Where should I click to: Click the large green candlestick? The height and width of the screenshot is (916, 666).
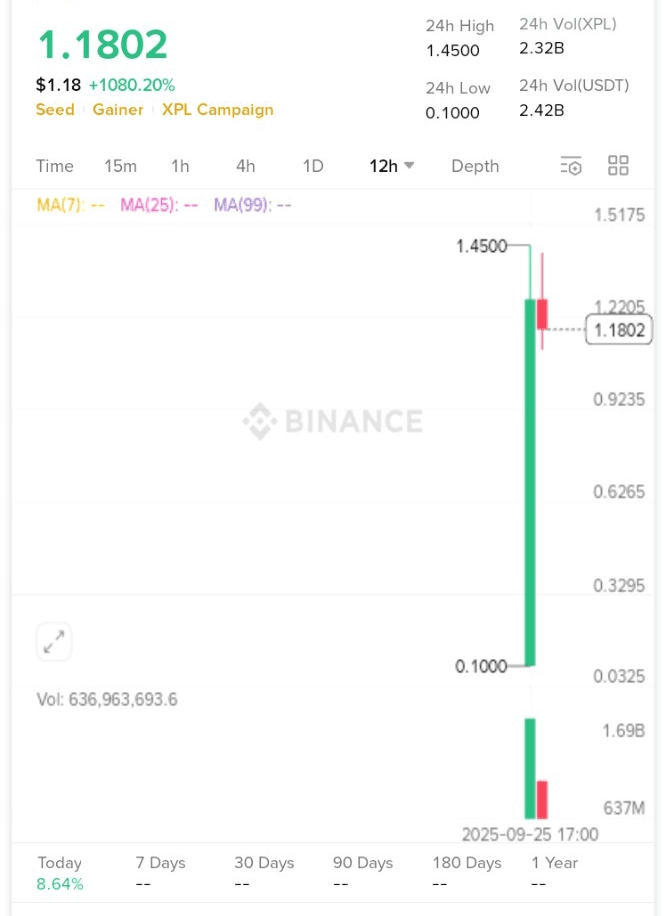[x=530, y=480]
